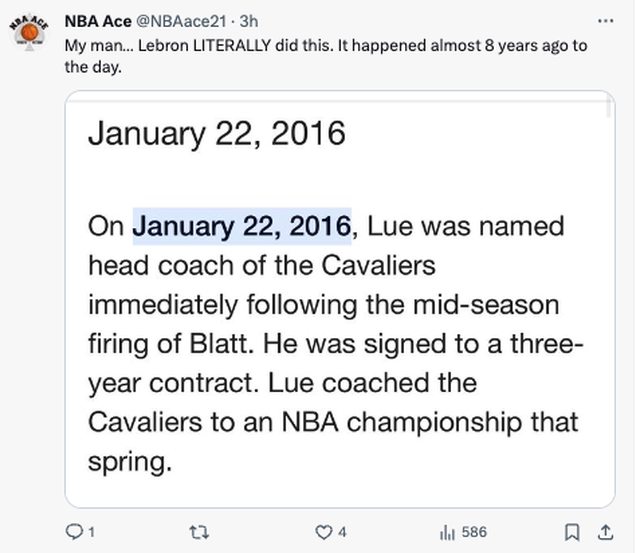Open the NBA Ace display name profile link
The image size is (640, 553).
point(98,20)
